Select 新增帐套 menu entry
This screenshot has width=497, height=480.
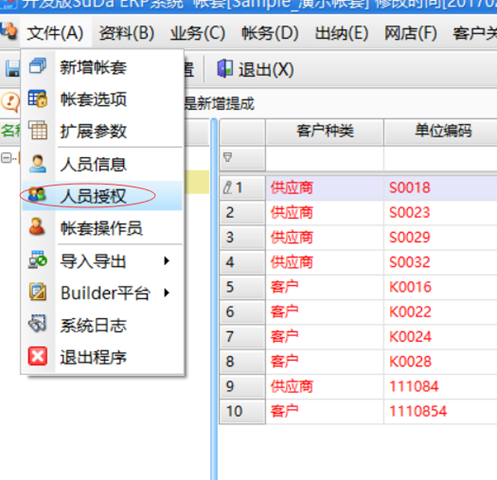(102, 67)
